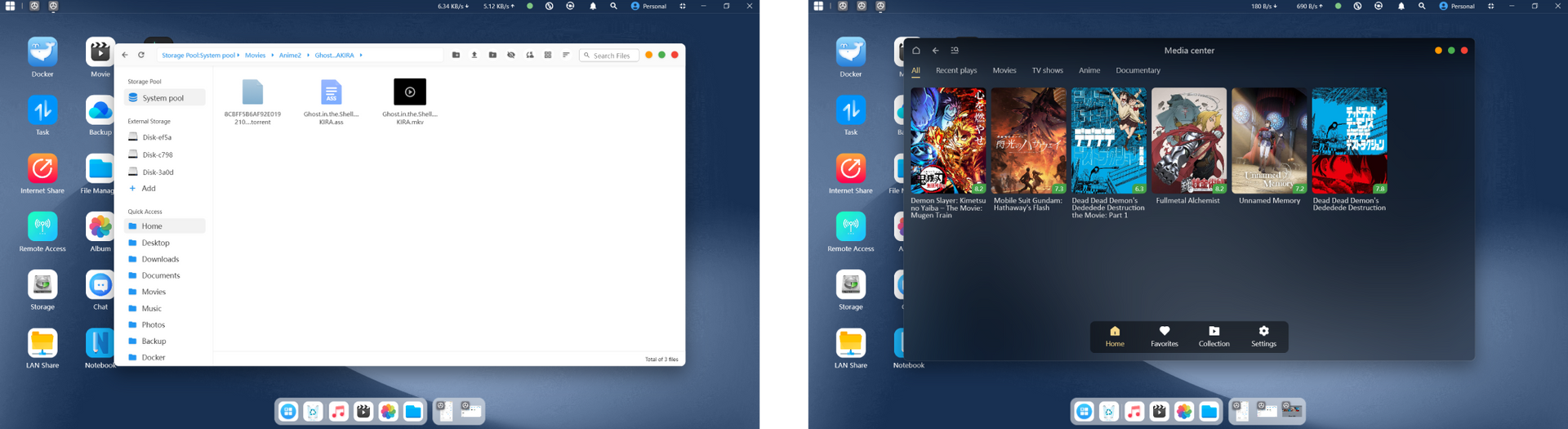This screenshot has width=1568, height=429.
Task: Switch to the Anime tab
Action: [x=1089, y=70]
